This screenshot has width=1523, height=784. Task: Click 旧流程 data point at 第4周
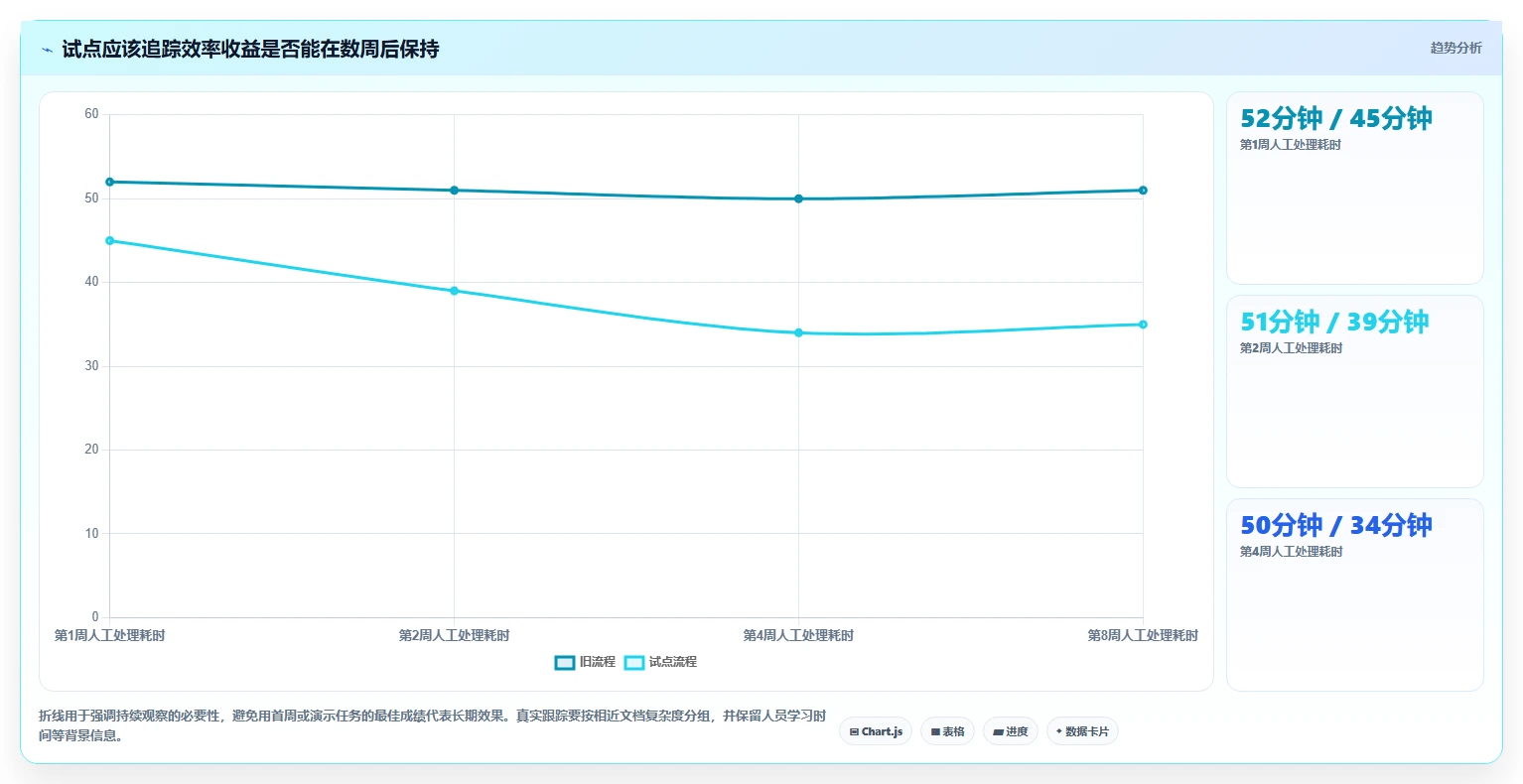coord(798,198)
